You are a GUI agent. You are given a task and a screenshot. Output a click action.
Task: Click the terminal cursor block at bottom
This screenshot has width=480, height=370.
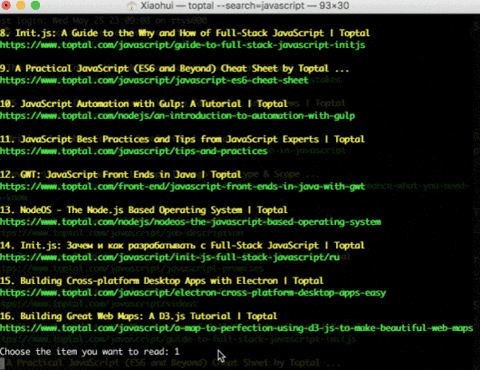pyautogui.click(x=2, y=363)
